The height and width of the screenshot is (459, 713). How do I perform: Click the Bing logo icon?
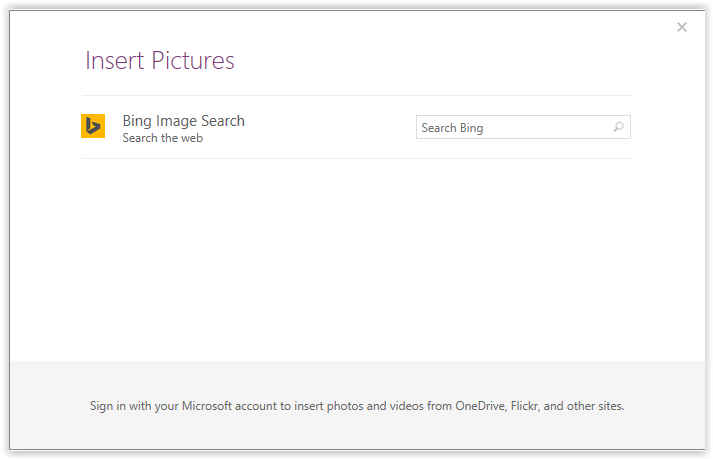[x=93, y=126]
